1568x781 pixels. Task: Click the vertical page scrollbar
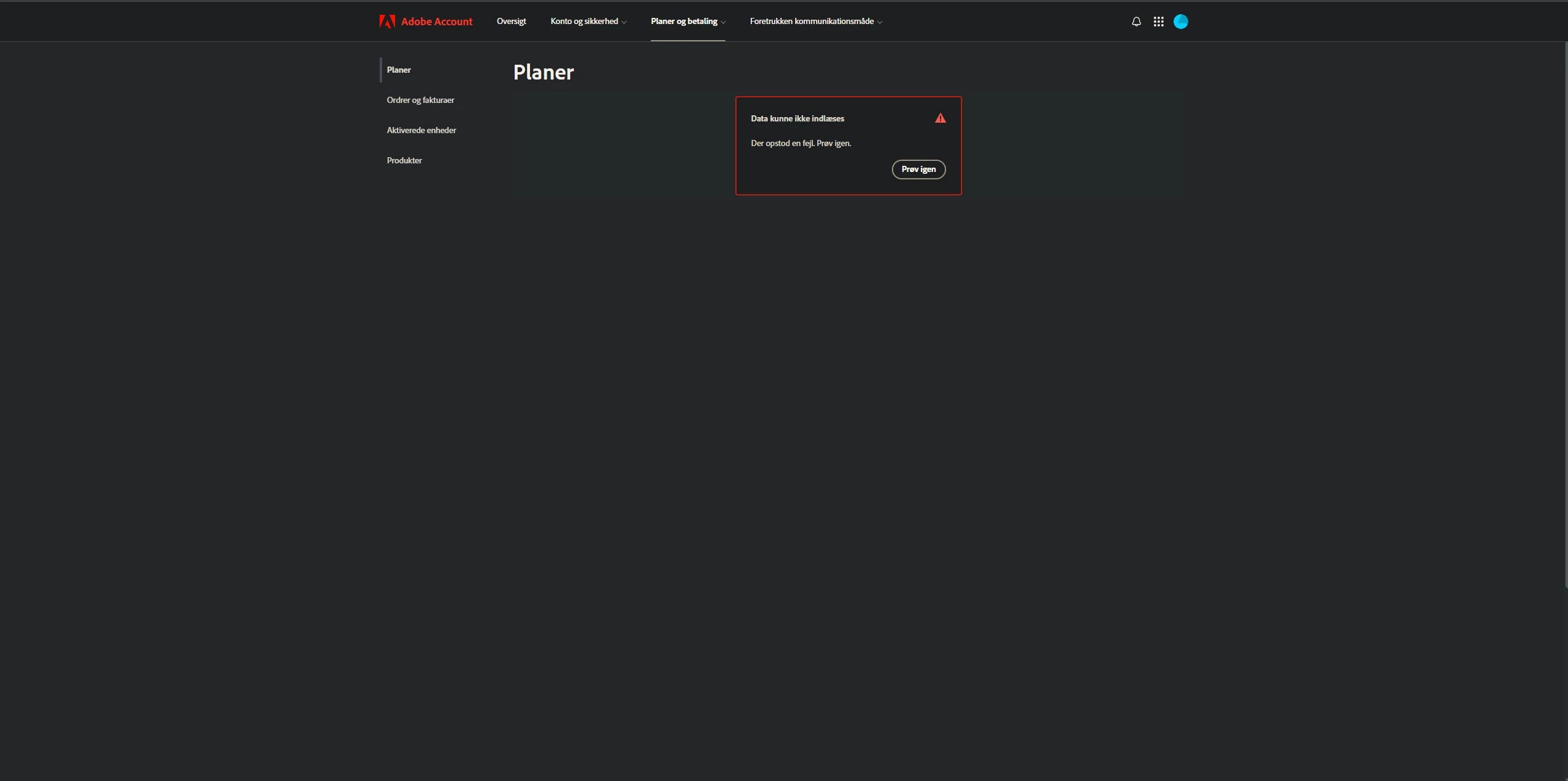[x=1566, y=314]
